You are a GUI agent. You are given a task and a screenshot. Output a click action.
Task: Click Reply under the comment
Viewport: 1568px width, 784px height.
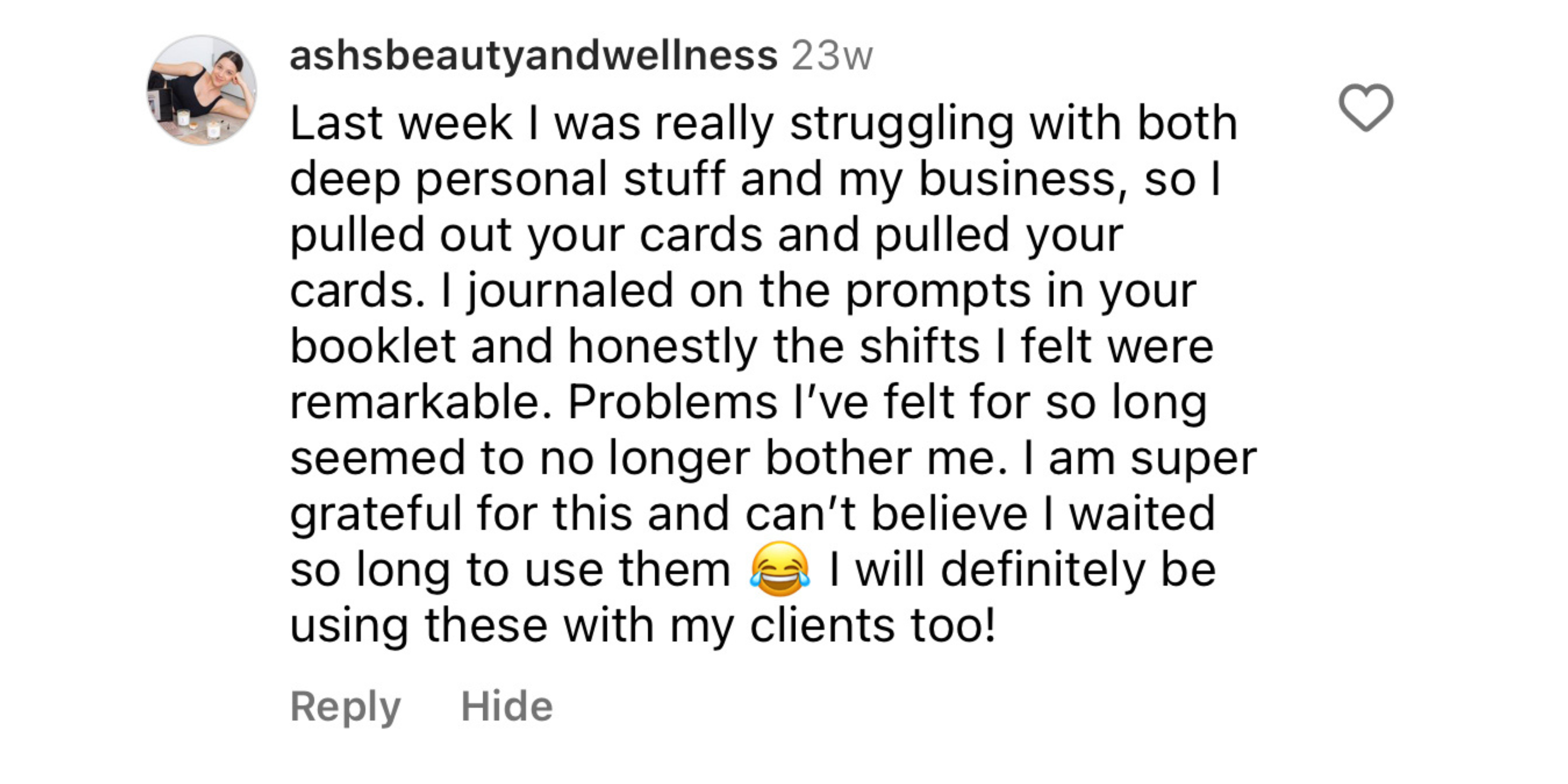click(x=345, y=707)
